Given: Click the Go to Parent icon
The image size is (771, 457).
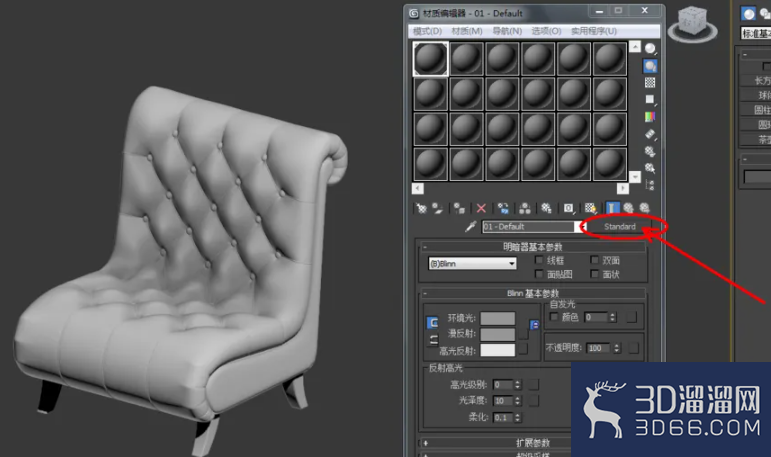Looking at the screenshot, I should click(628, 208).
